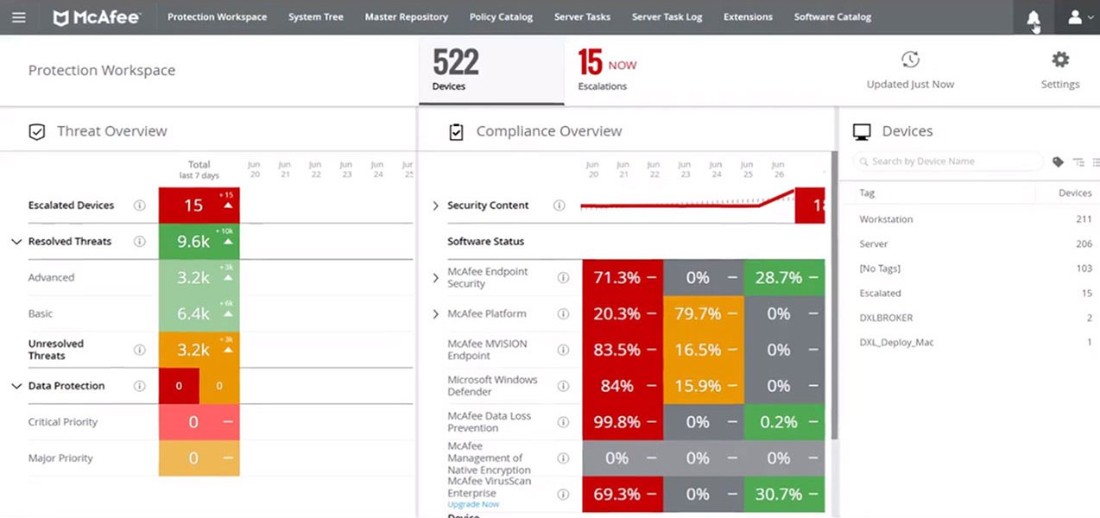Click the Settings gear icon

click(x=1060, y=60)
